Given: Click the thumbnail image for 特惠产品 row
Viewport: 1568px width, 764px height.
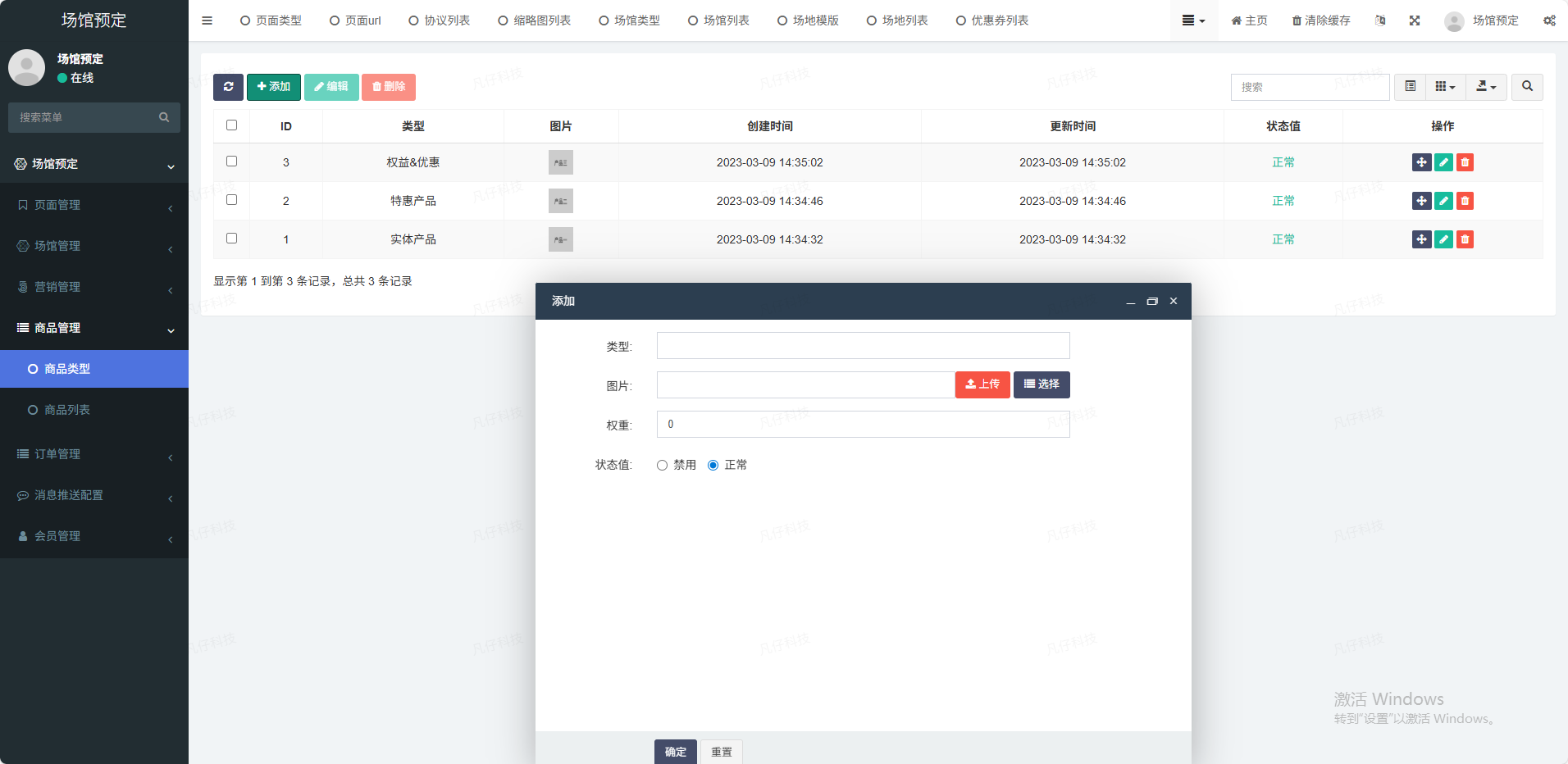Looking at the screenshot, I should pos(561,201).
